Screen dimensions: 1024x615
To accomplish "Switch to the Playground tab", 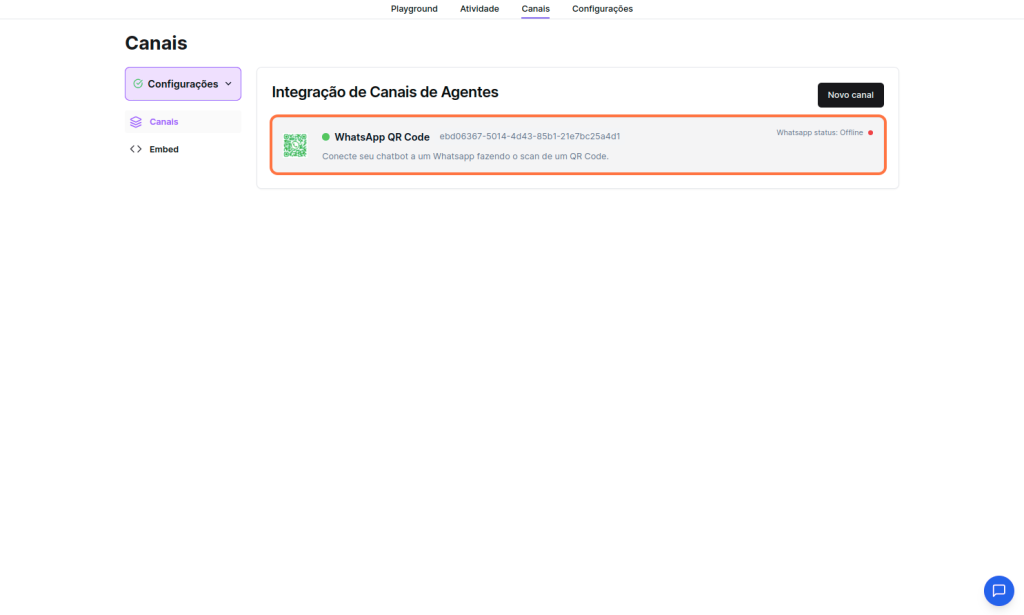I will click(414, 9).
